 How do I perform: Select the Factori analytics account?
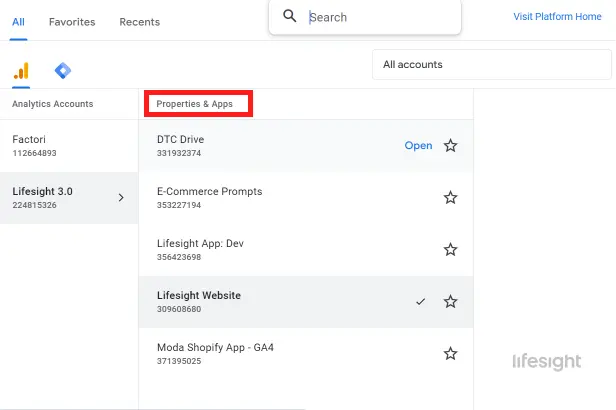pyautogui.click(x=69, y=146)
